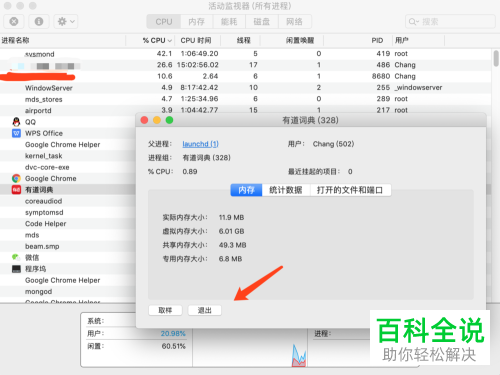Switch to 打开的文件和端口 tab
Viewport: 500px width, 375px height.
(350, 190)
